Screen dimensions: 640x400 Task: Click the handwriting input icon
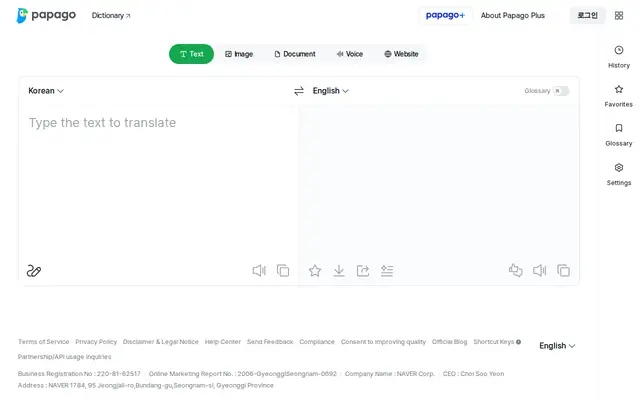(34, 271)
